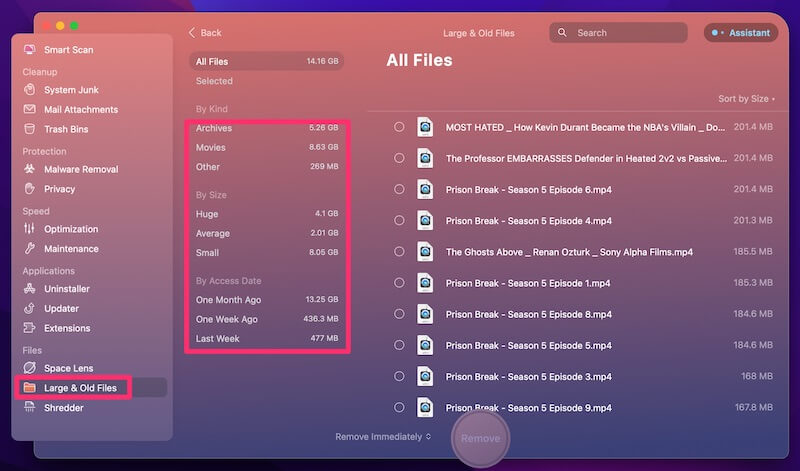Tick checkbox for Prison Break Episode 5.mp4
The height and width of the screenshot is (471, 800).
399,344
